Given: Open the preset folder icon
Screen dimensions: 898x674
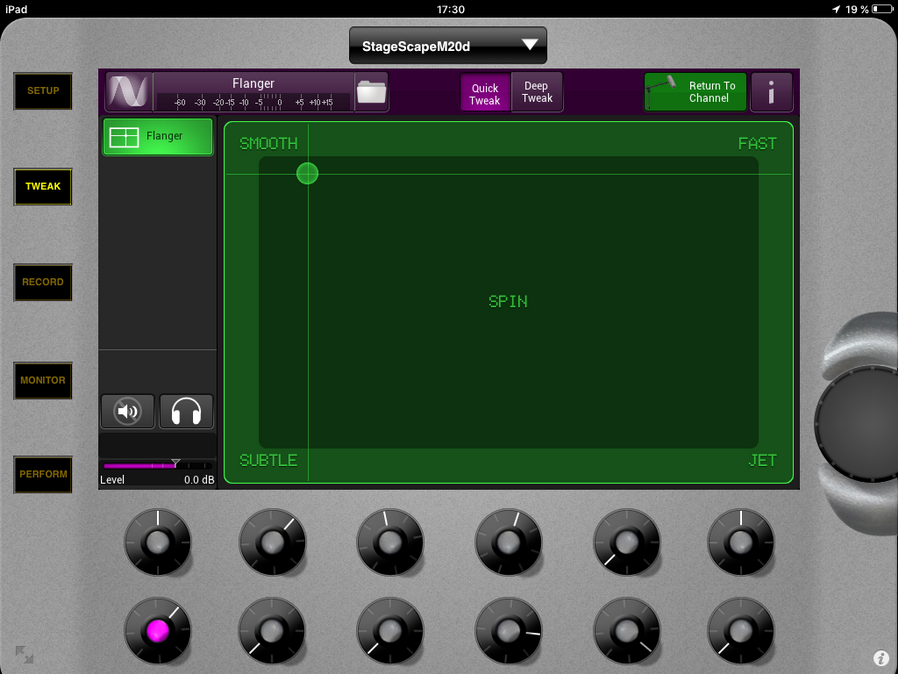Looking at the screenshot, I should [x=371, y=92].
